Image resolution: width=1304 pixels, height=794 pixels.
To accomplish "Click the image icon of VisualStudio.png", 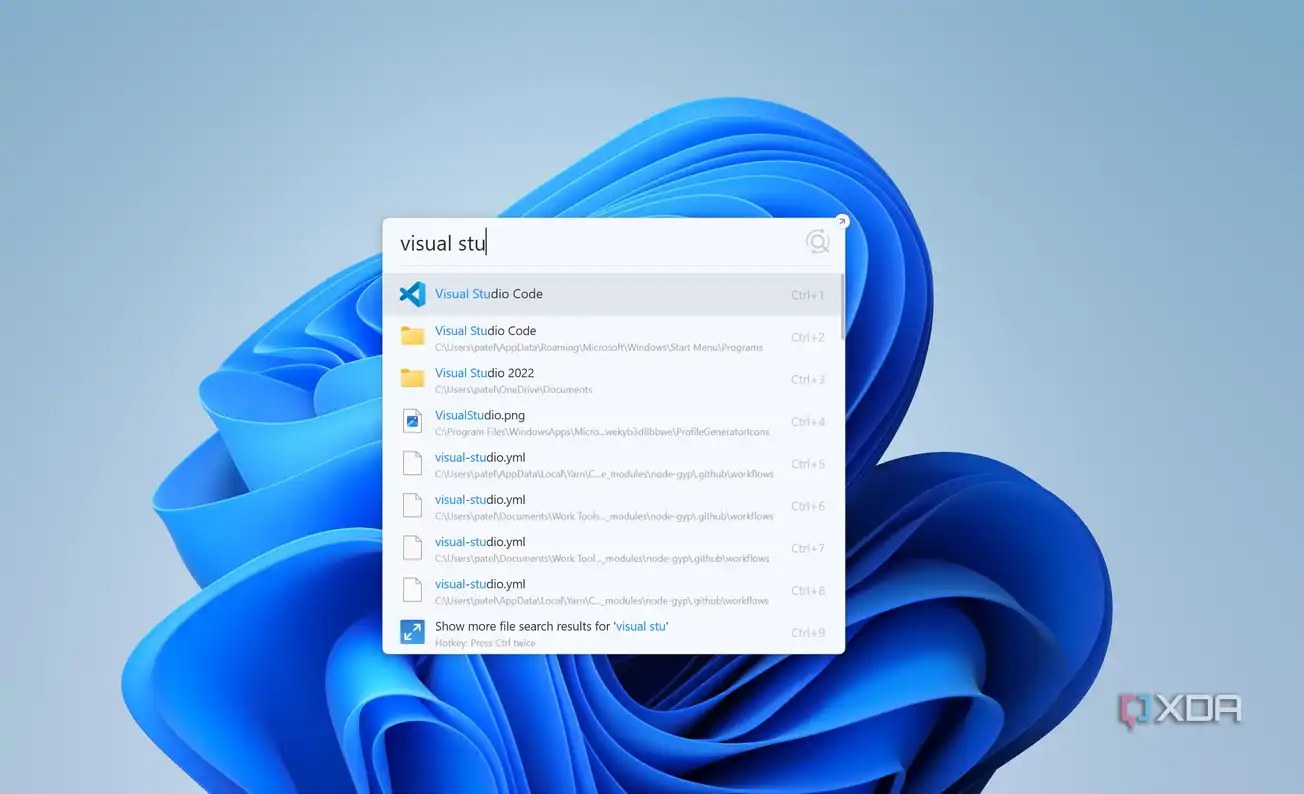I will tap(412, 421).
